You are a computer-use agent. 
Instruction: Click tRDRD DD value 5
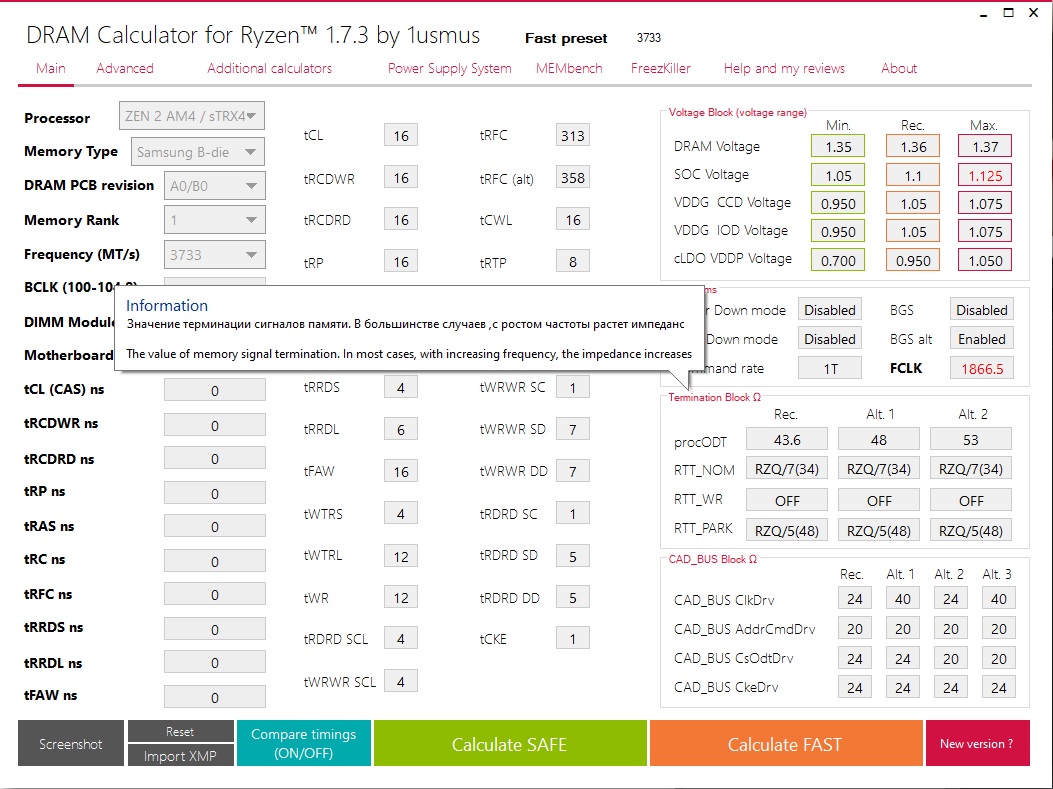pos(573,598)
